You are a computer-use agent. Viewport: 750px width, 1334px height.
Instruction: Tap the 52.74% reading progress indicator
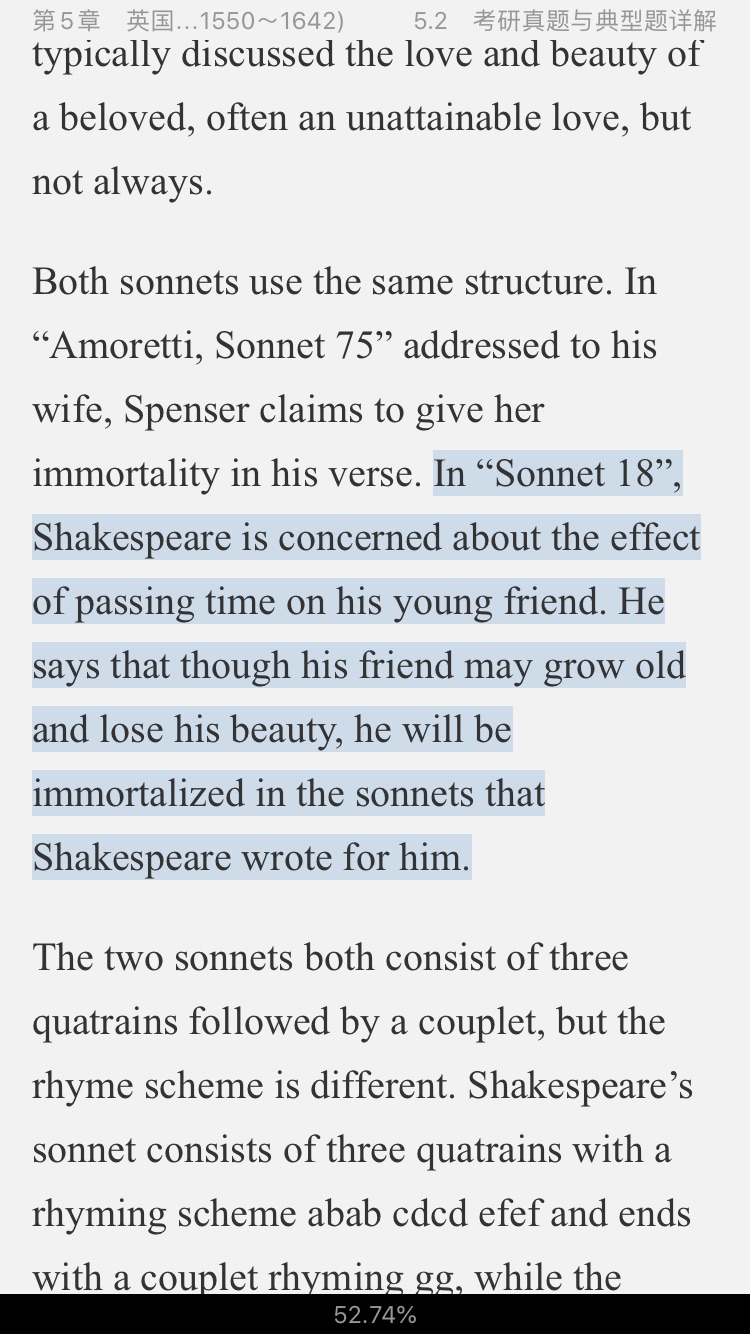[375, 1315]
